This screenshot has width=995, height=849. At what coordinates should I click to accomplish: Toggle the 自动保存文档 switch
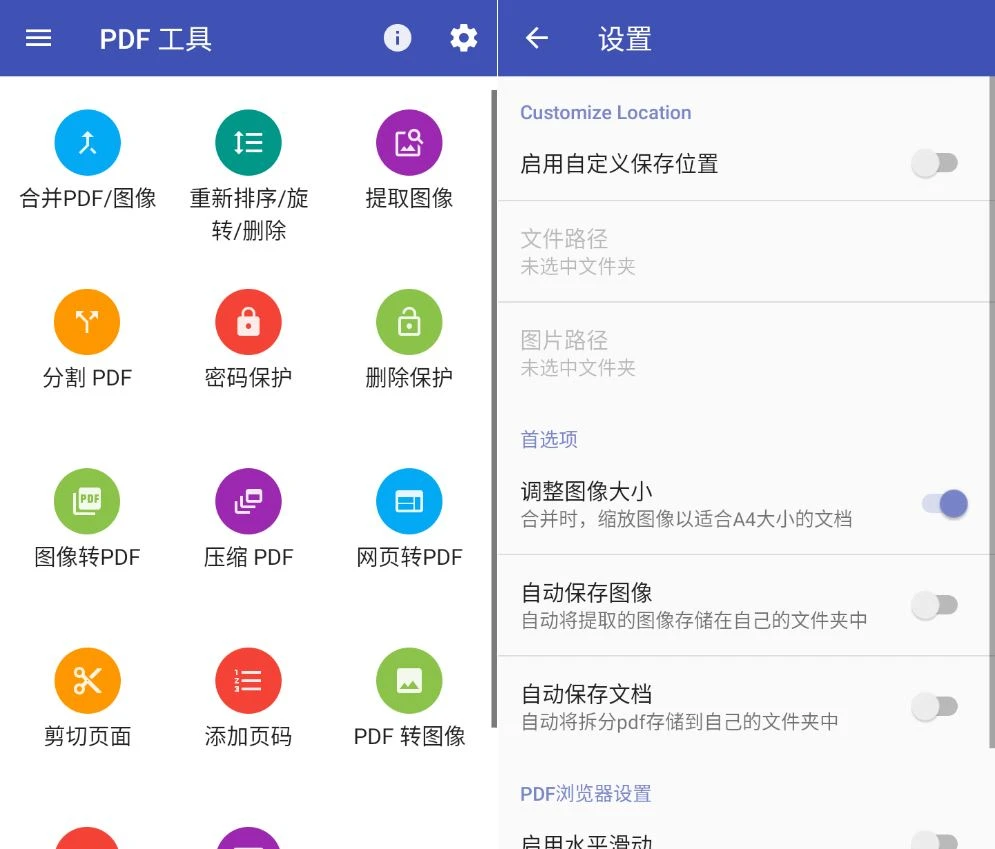935,706
